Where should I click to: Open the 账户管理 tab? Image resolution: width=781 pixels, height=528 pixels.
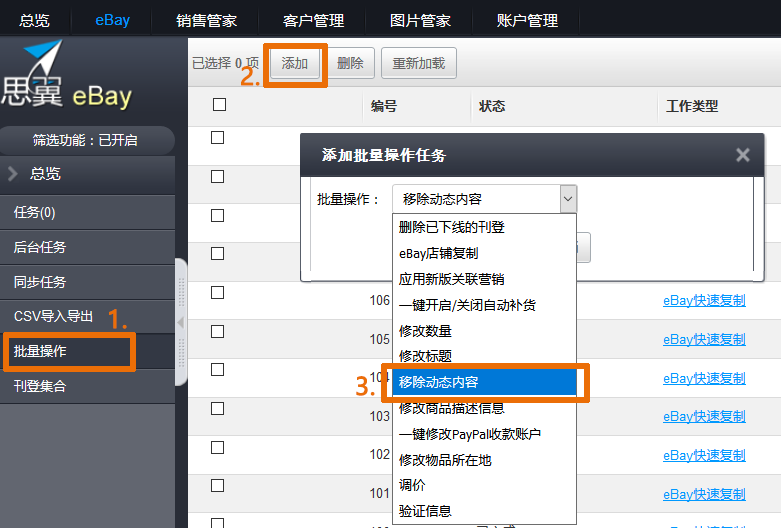pos(527,20)
